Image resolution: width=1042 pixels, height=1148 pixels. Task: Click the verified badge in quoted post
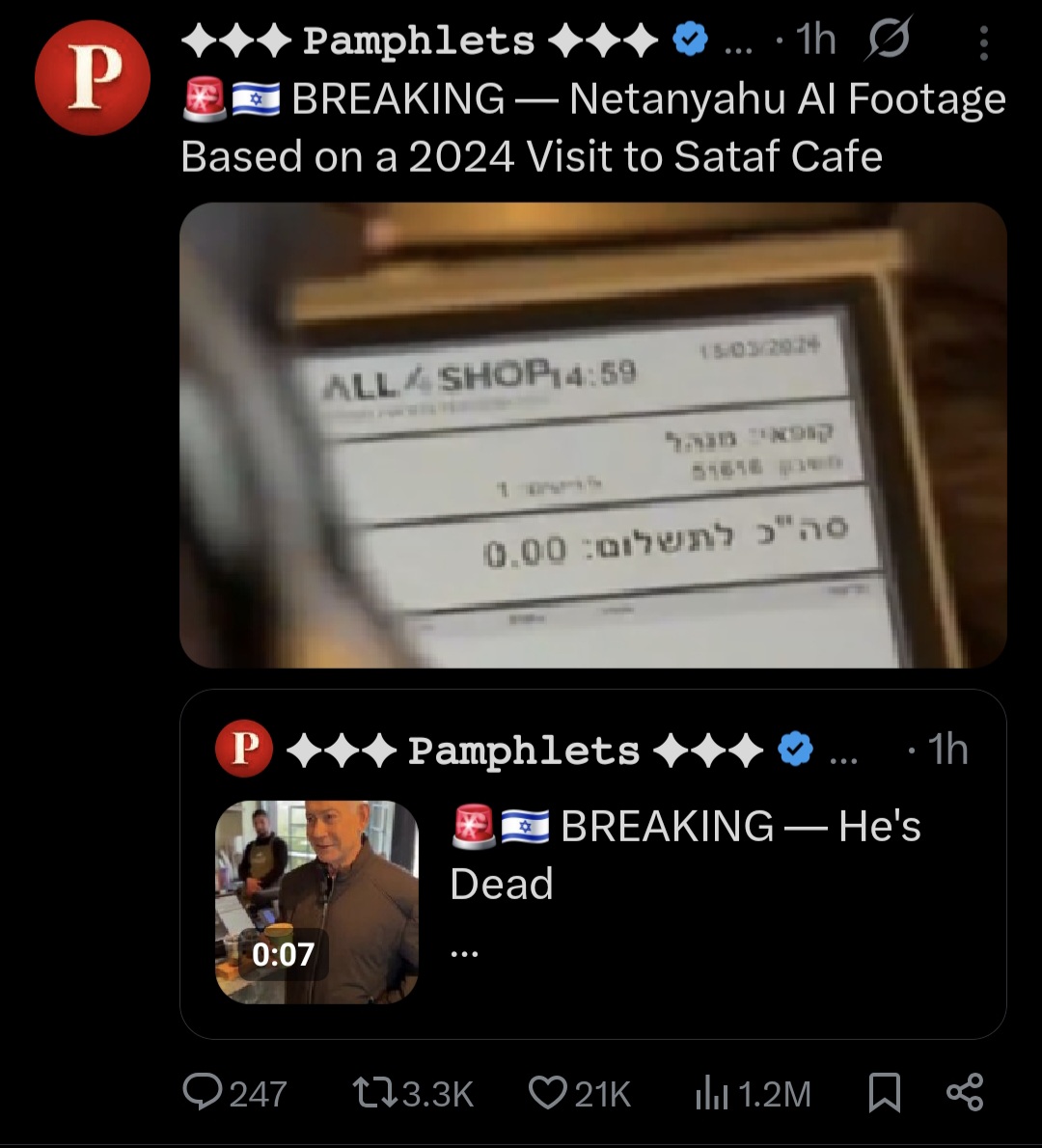point(795,749)
